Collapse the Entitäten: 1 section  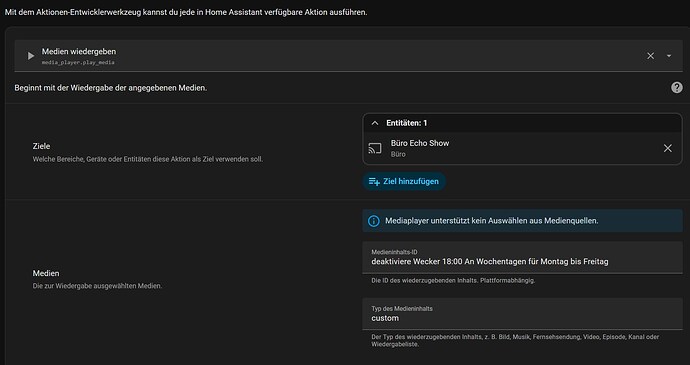(x=375, y=123)
